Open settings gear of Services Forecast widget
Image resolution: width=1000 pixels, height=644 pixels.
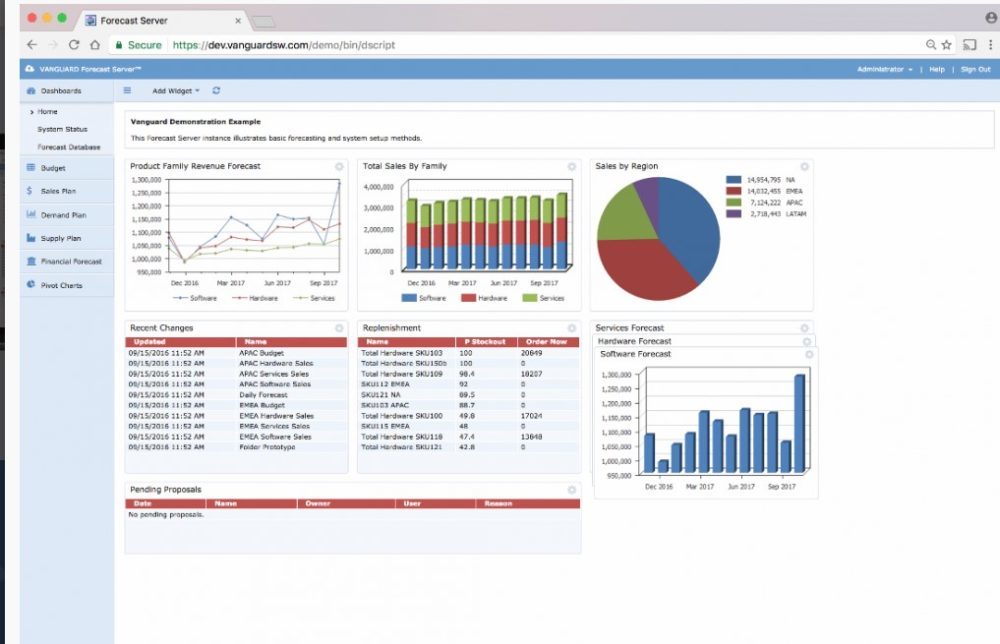pyautogui.click(x=804, y=328)
